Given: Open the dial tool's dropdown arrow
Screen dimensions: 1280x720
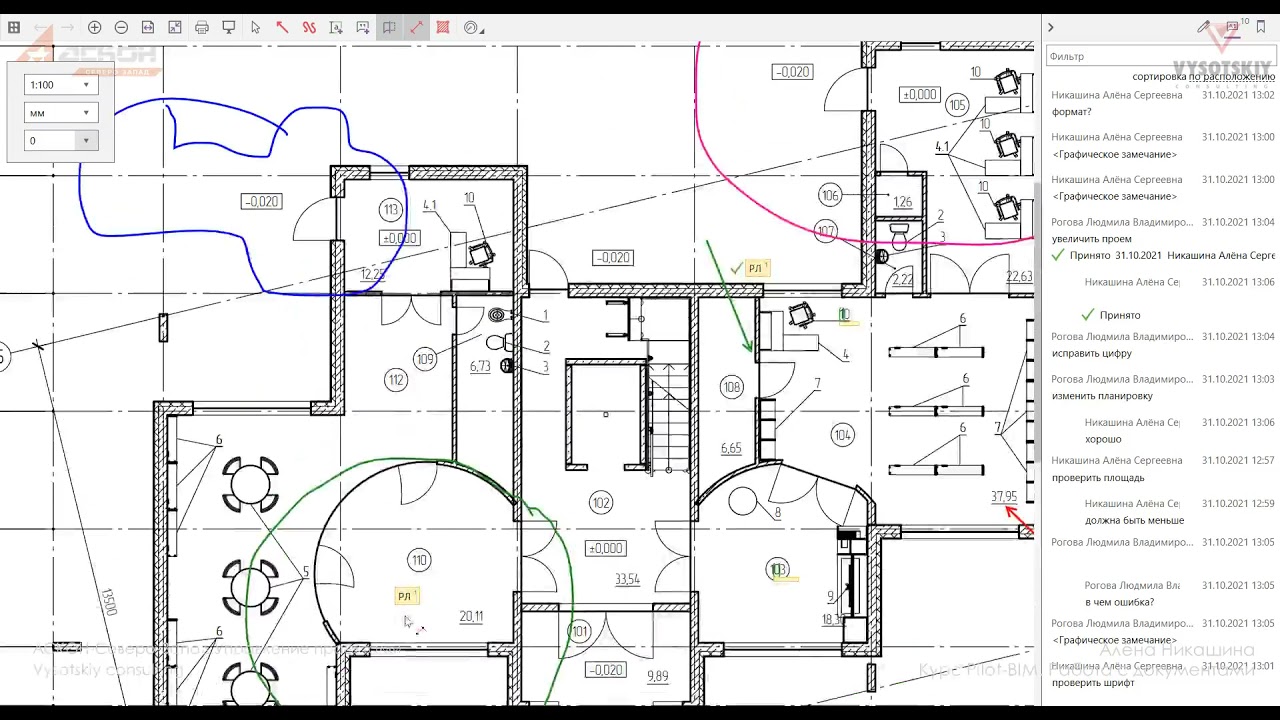Looking at the screenshot, I should click(482, 31).
